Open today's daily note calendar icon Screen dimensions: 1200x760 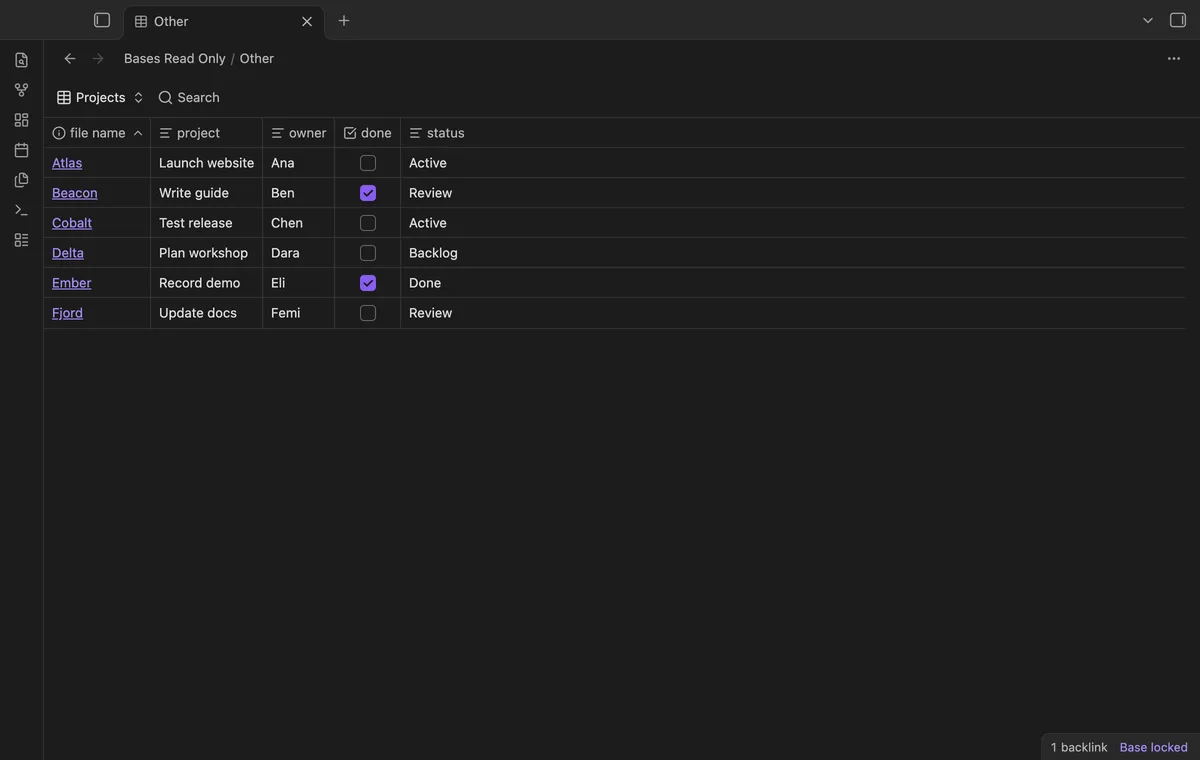click(21, 150)
